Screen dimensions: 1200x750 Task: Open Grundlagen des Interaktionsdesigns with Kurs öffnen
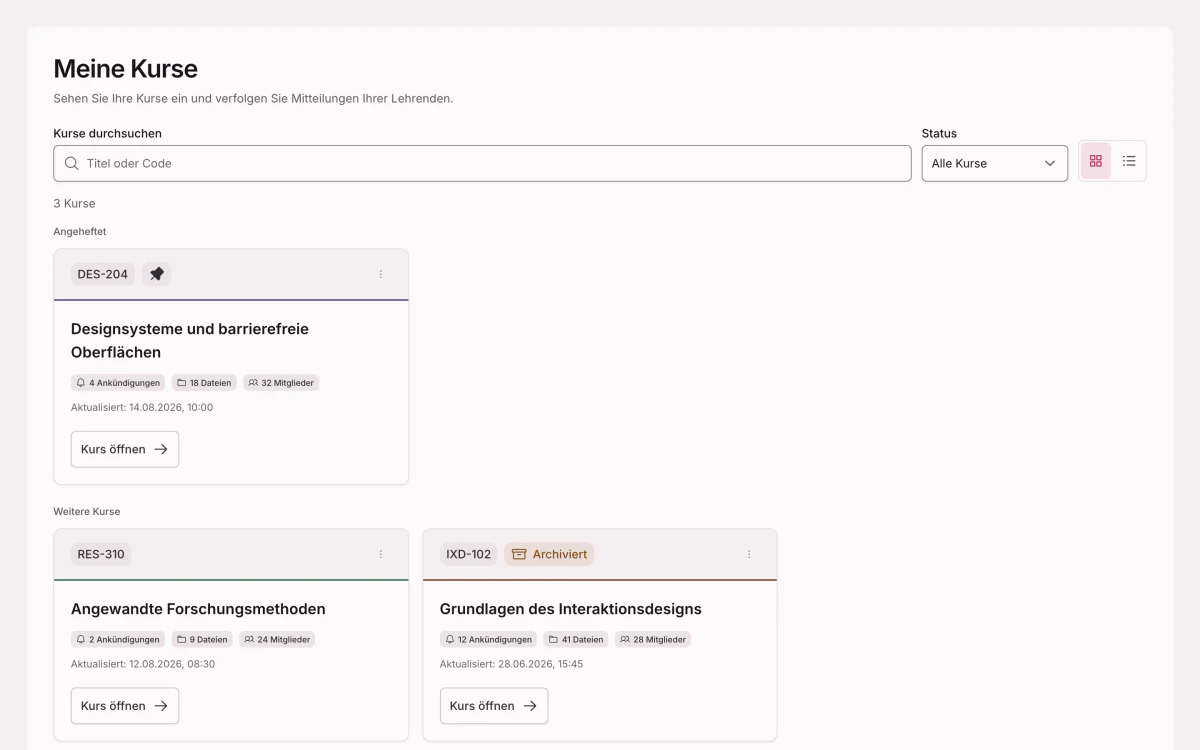point(494,705)
